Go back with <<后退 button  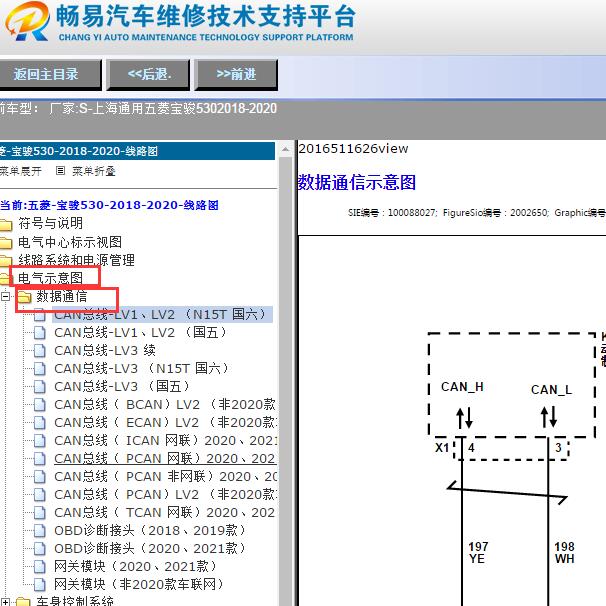(x=148, y=74)
